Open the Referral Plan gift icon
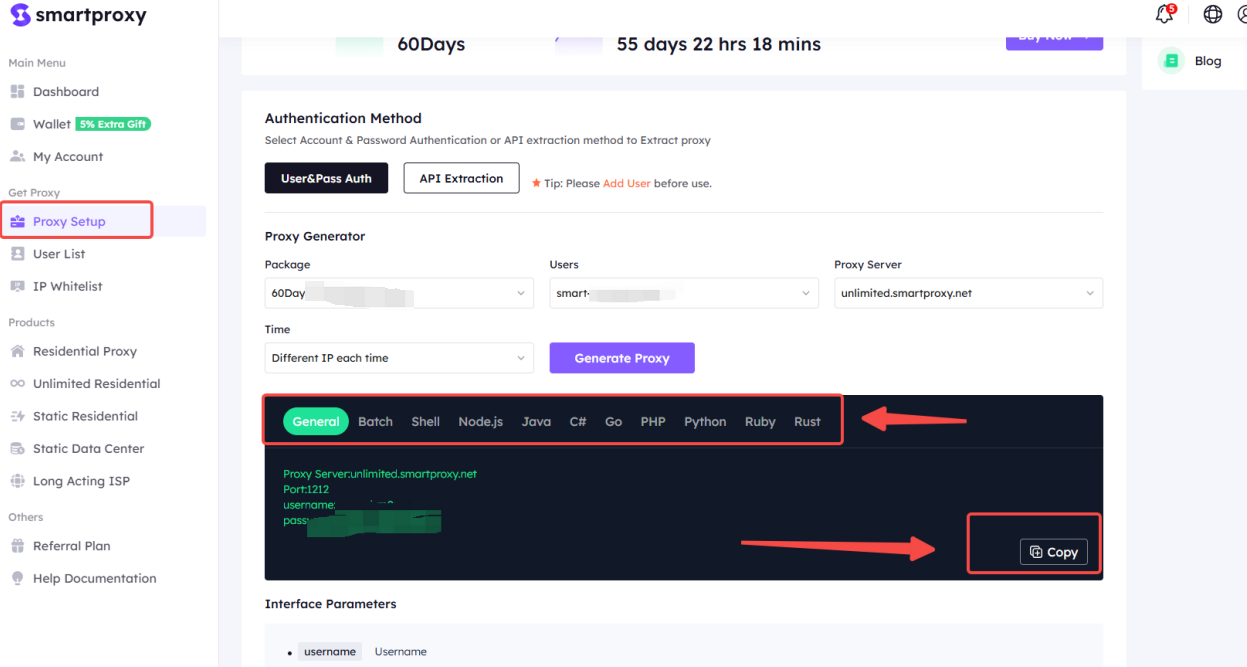Viewport: 1247px width, 667px height. tap(17, 546)
